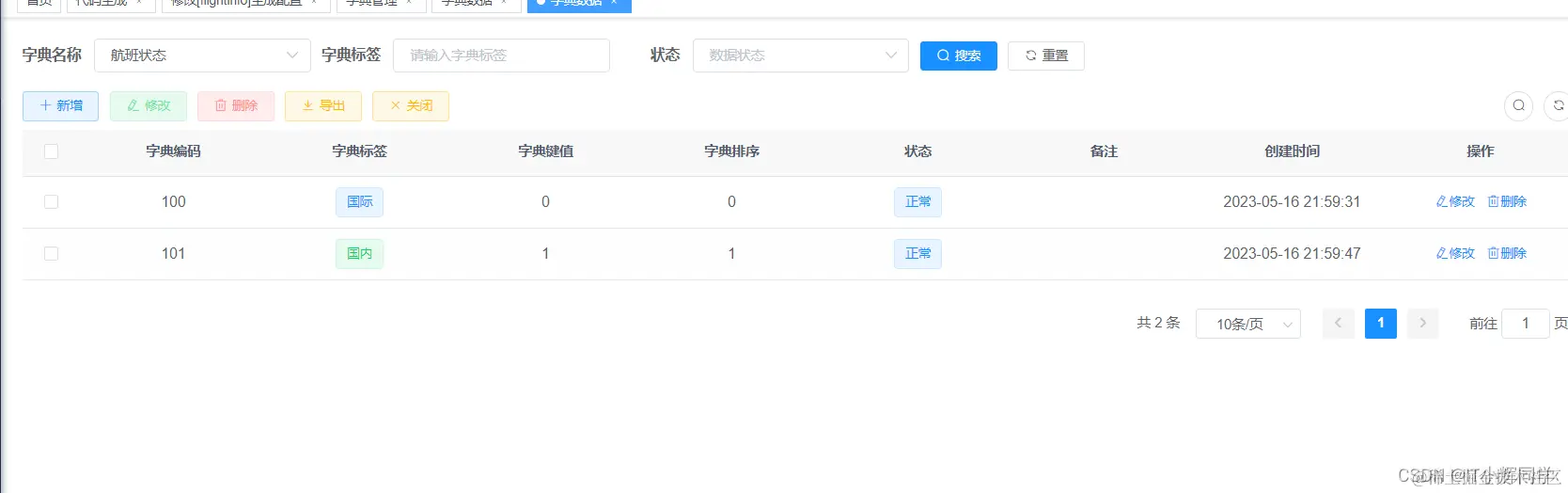This screenshot has height=493, width=1568.
Task: Click the 创建时间 column header
Action: point(1292,151)
